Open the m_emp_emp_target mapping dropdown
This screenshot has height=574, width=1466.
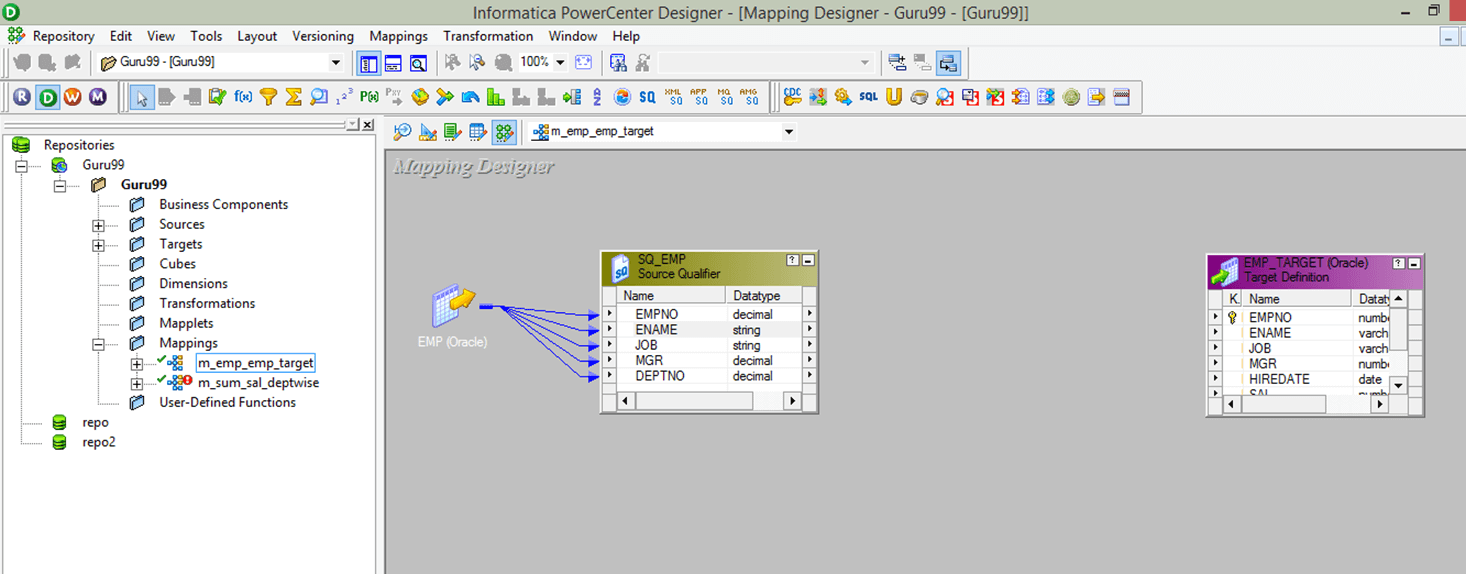pos(788,132)
